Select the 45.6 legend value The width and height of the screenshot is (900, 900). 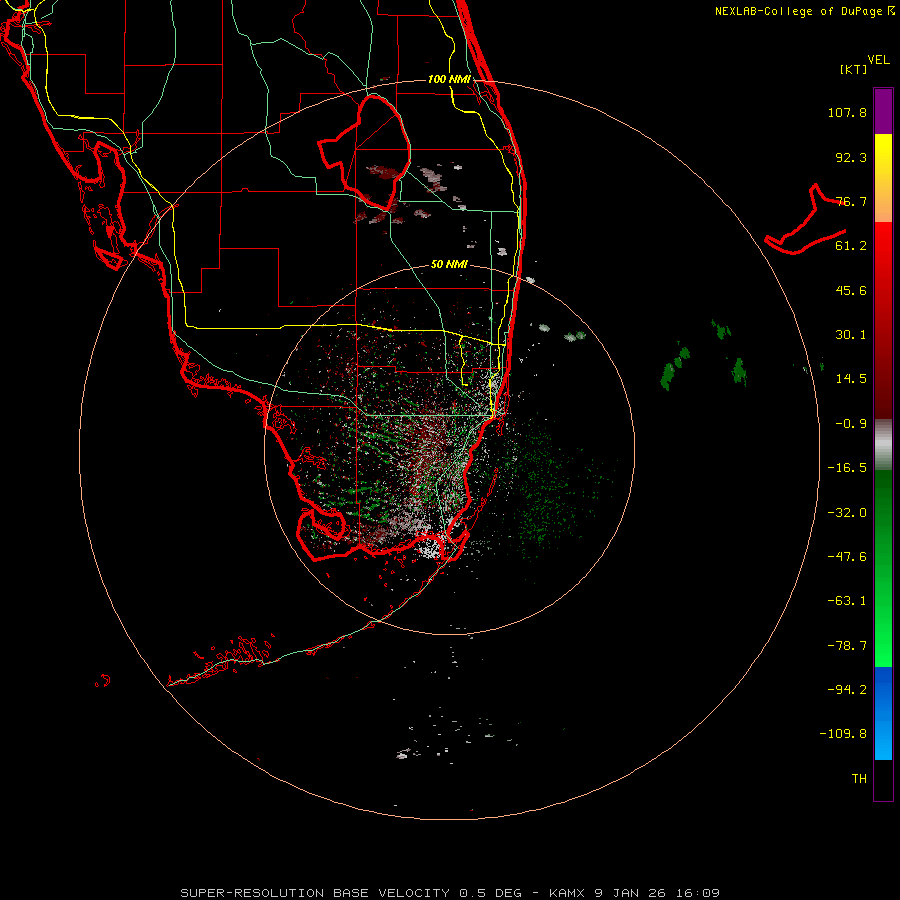851,290
